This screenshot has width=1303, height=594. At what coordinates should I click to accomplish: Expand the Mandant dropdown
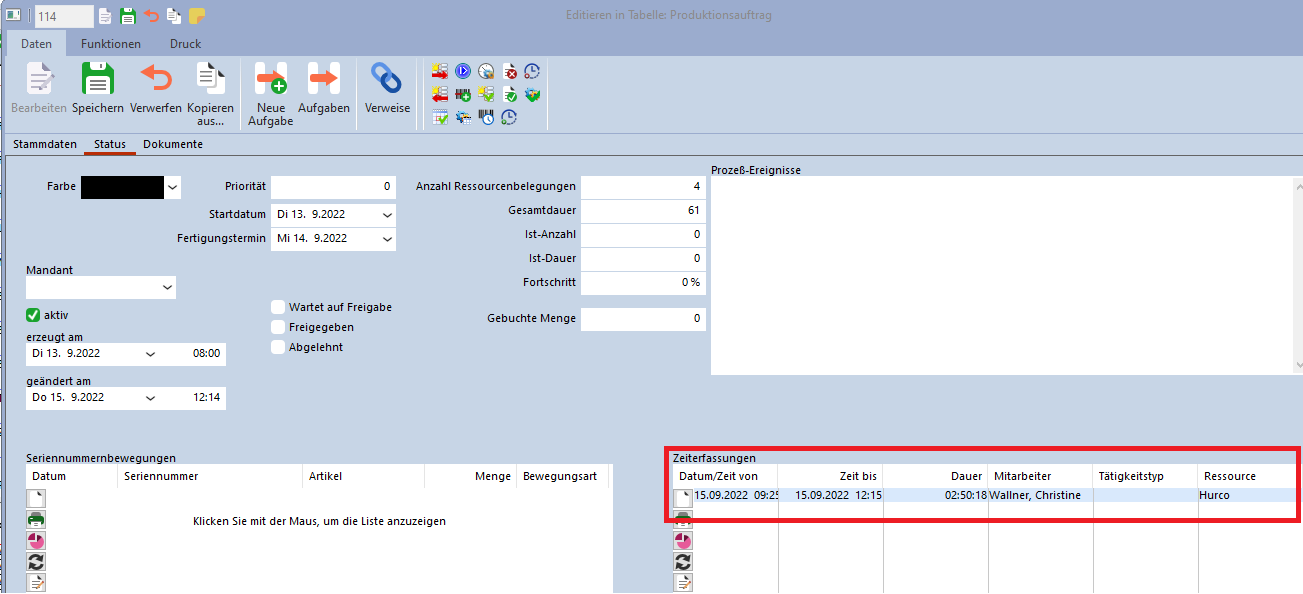click(166, 288)
